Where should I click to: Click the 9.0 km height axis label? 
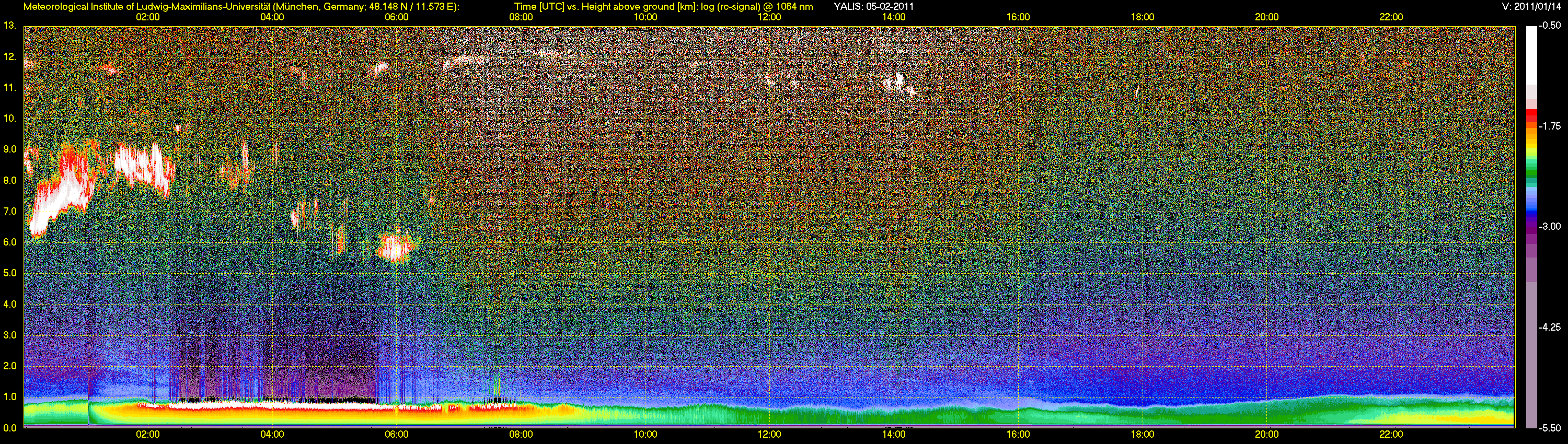click(10, 149)
